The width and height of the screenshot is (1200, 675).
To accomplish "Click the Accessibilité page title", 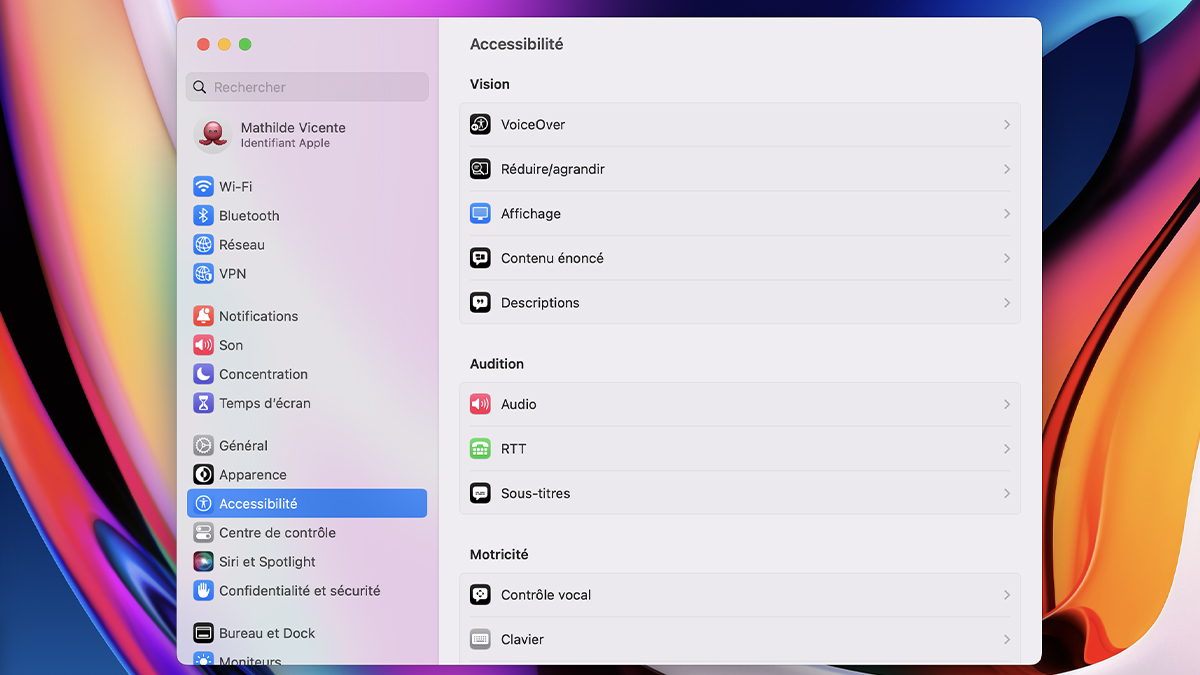I will (517, 44).
